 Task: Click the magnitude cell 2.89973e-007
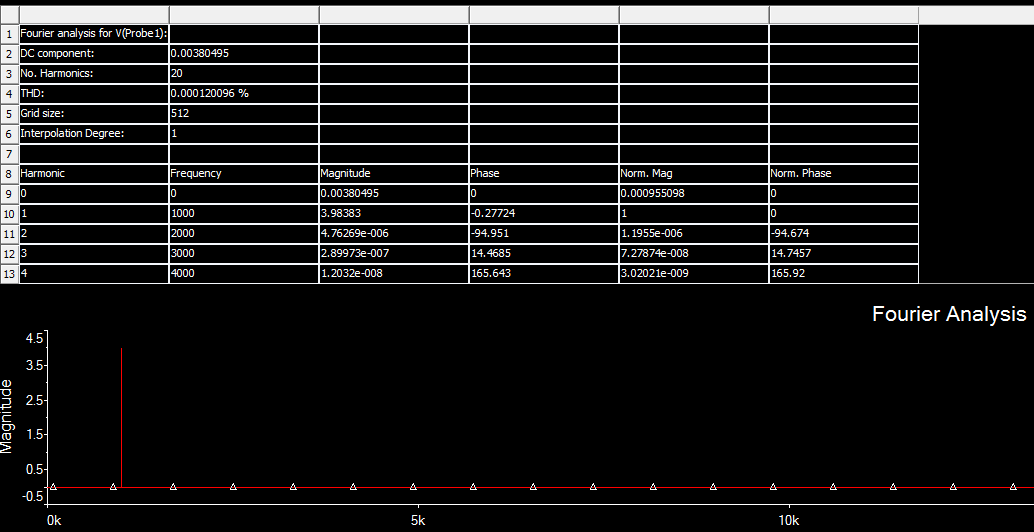coord(394,253)
